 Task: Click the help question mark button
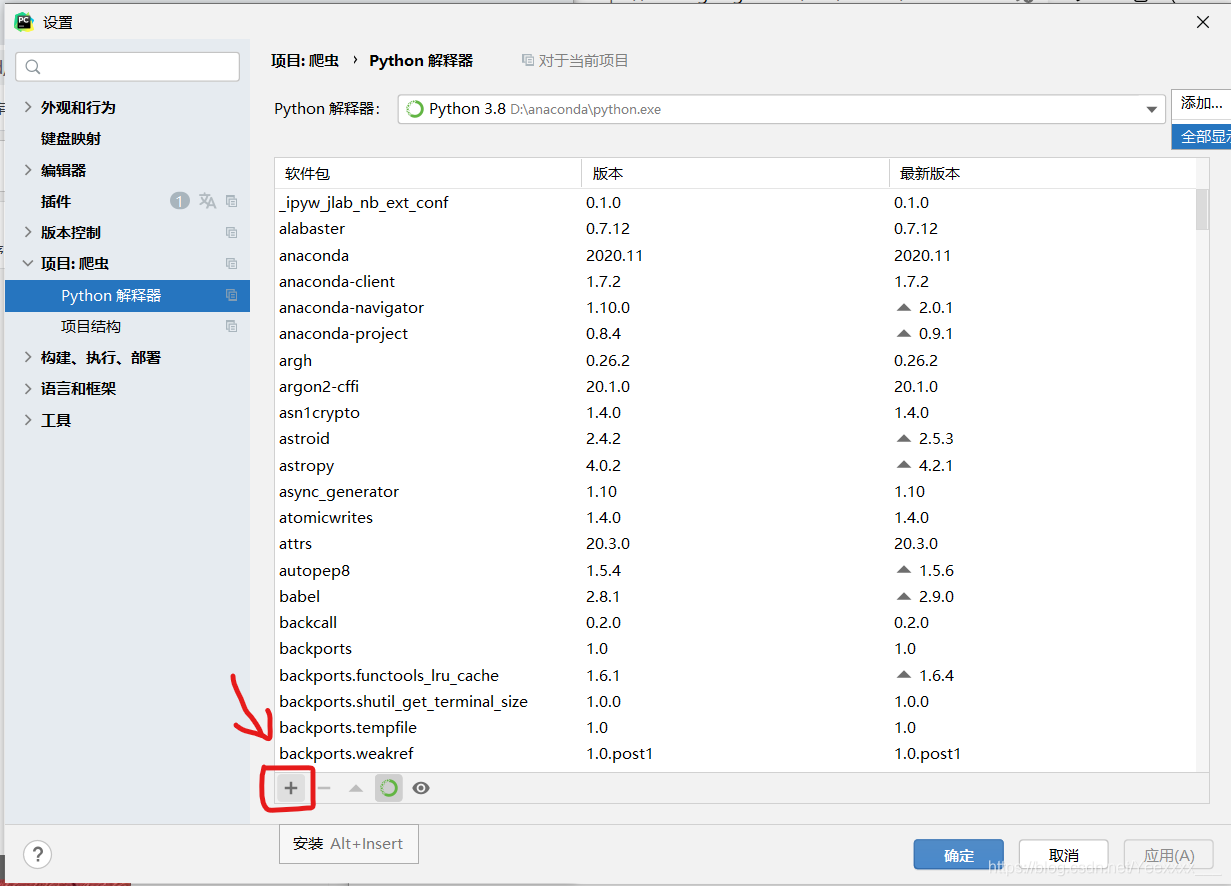(37, 855)
